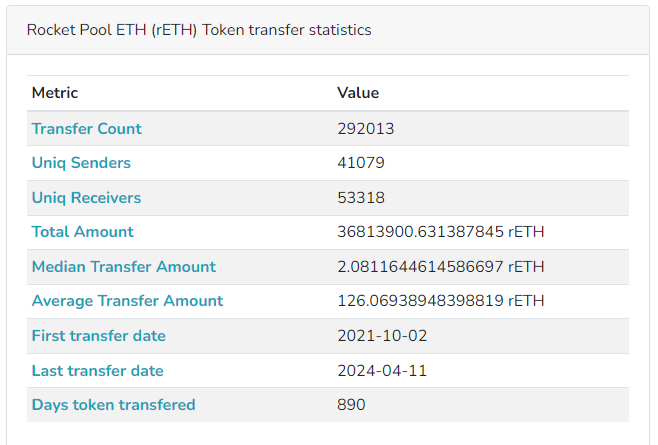Select the rETH Token transfer statistics panel title
This screenshot has width=658, height=445.
[199, 30]
